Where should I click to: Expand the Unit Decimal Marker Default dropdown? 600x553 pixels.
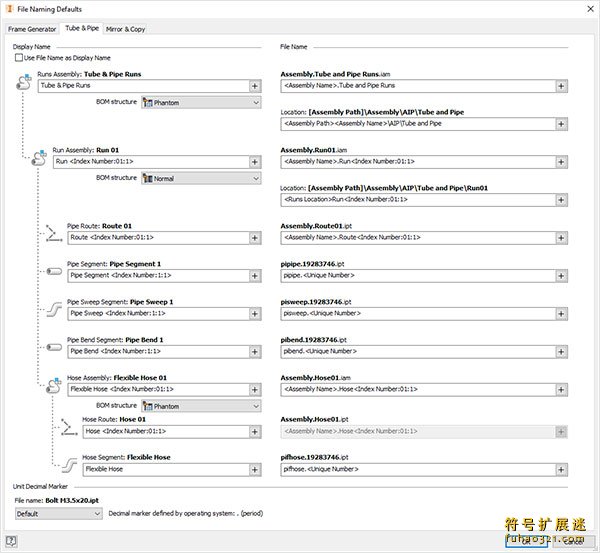(58, 513)
